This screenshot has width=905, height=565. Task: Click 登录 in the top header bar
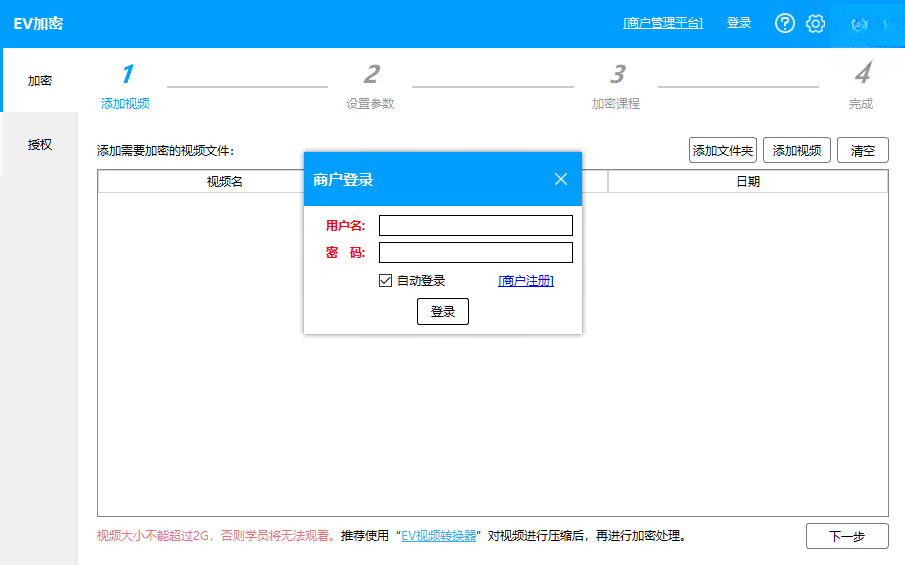pos(739,23)
